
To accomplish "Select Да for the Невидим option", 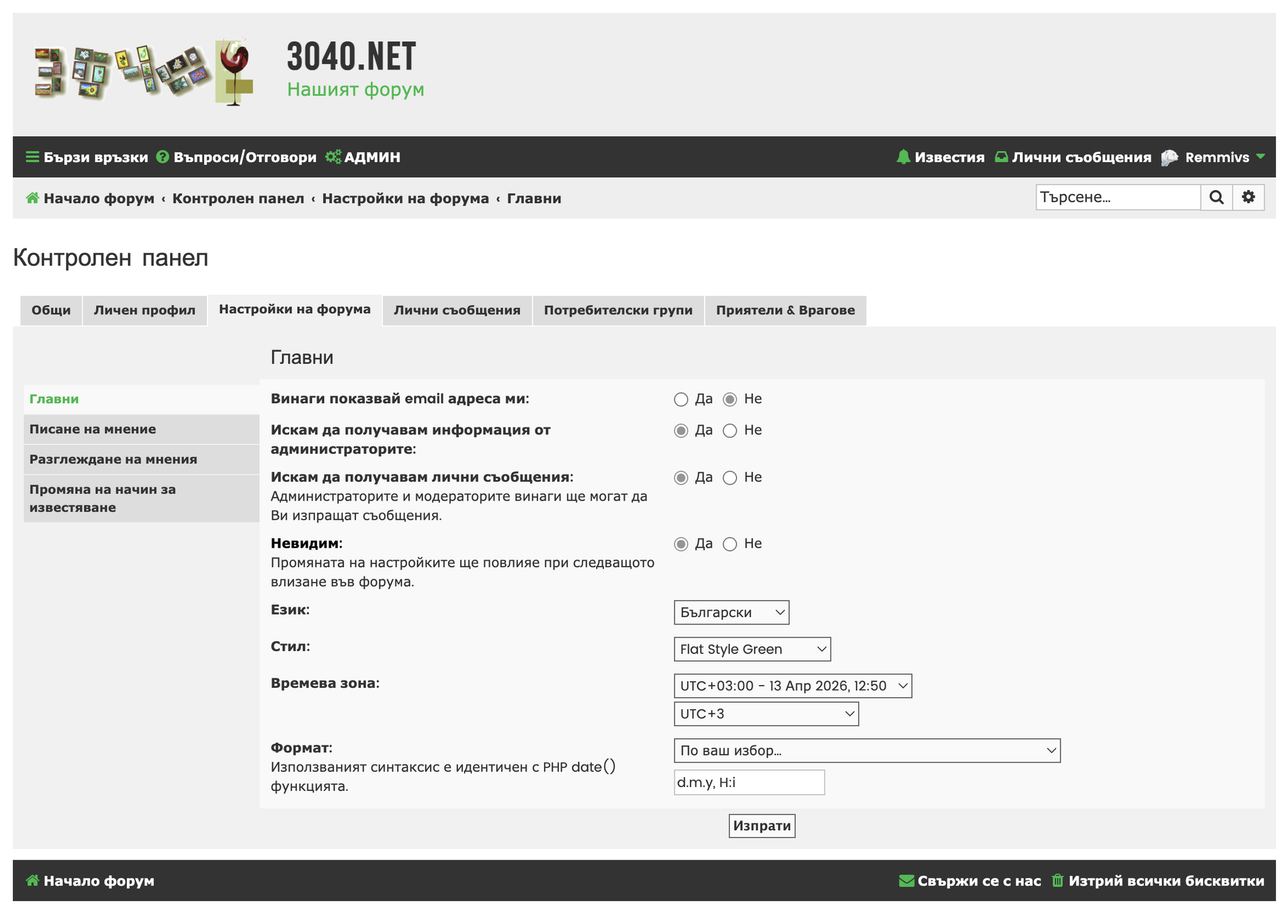I will tap(681, 544).
